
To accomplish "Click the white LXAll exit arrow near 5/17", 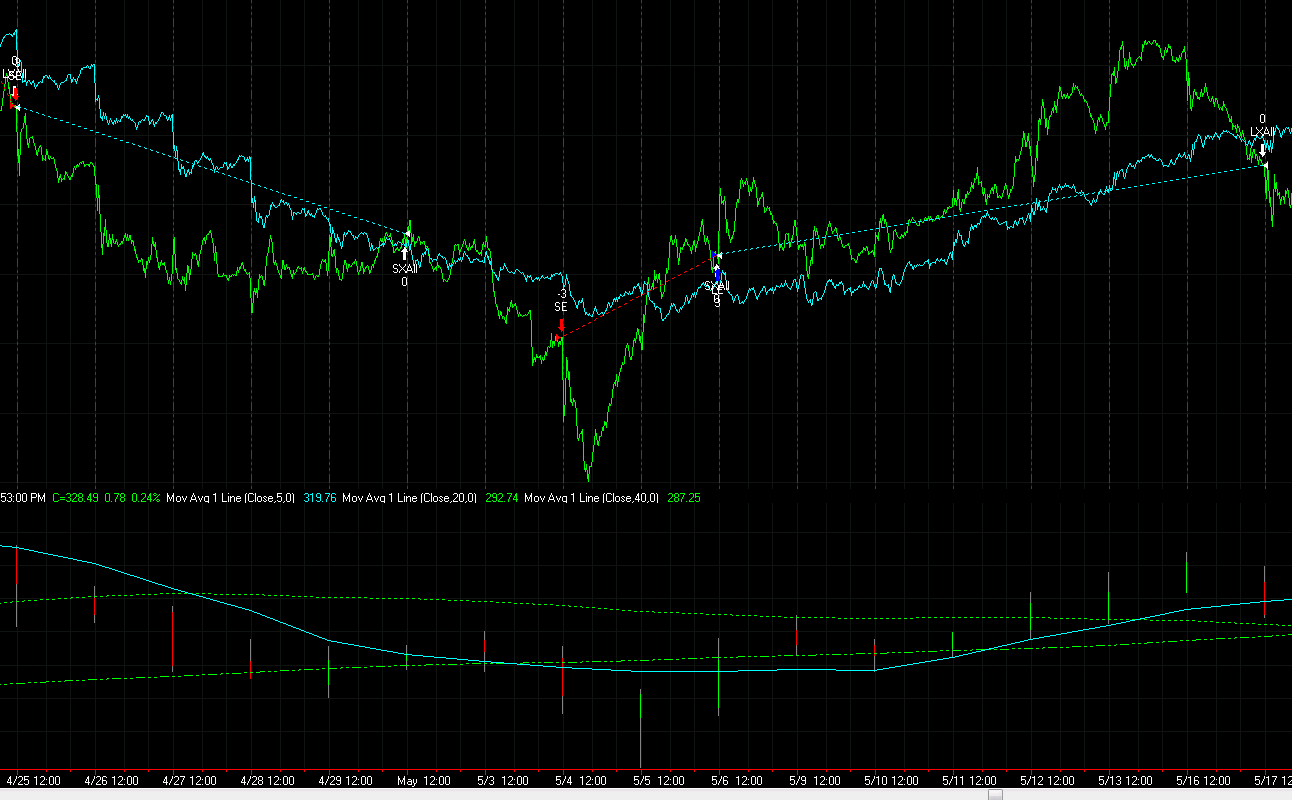I will point(1262,148).
